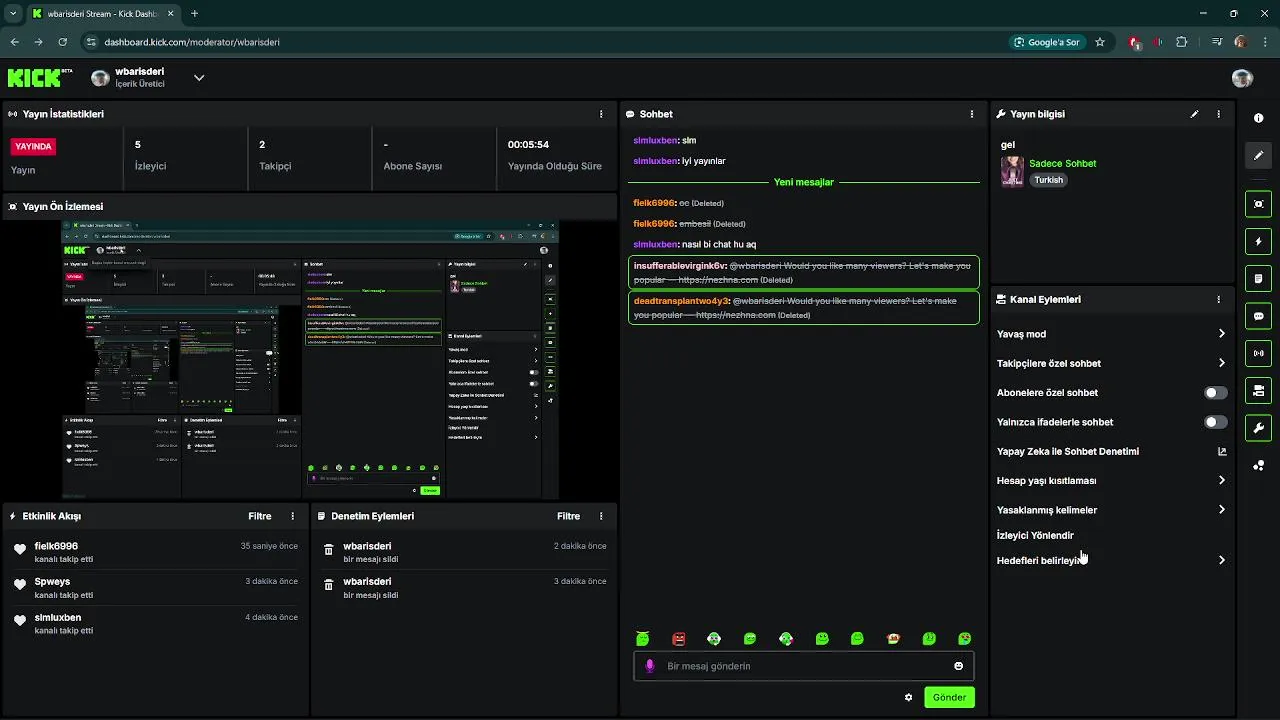Click the browser address bar URL
Image resolution: width=1280 pixels, height=720 pixels.
192,42
